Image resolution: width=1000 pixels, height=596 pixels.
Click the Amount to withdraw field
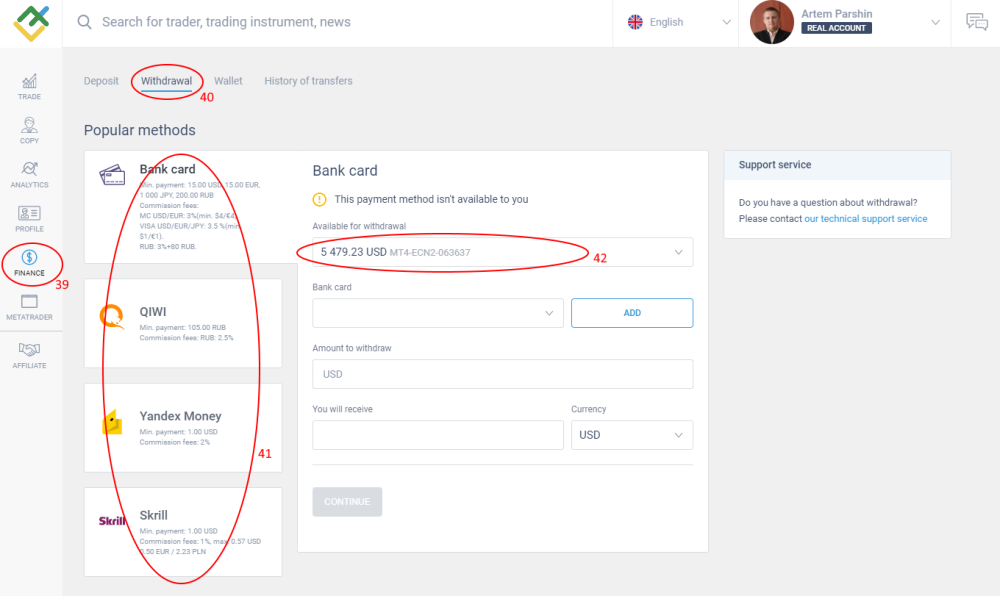click(502, 374)
